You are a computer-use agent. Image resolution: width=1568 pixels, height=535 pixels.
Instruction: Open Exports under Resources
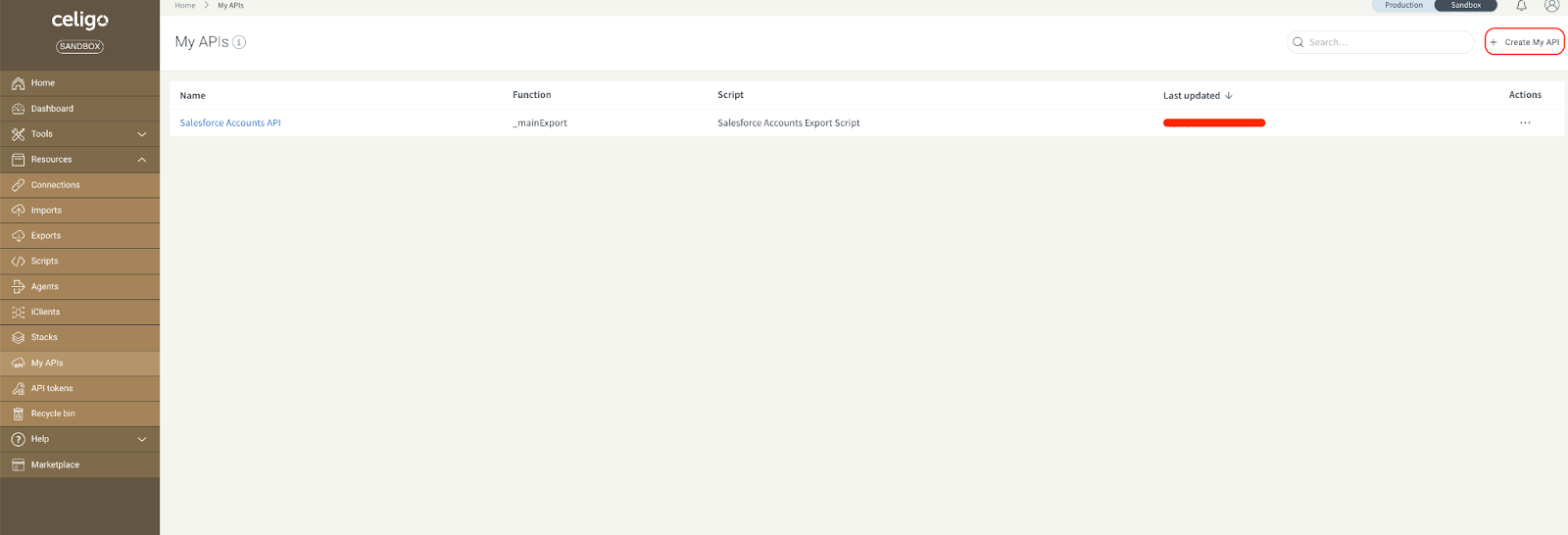tap(79, 236)
